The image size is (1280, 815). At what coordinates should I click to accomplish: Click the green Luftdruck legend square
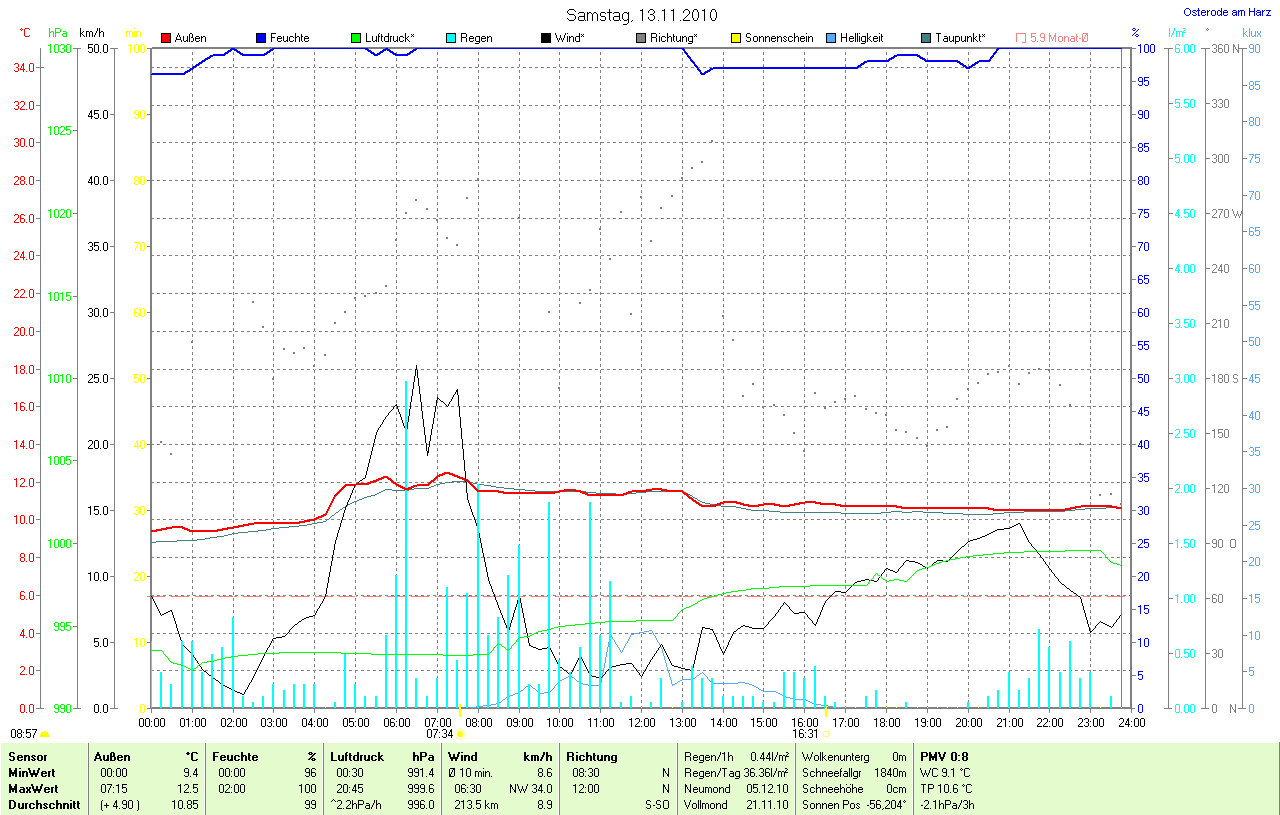click(x=356, y=38)
